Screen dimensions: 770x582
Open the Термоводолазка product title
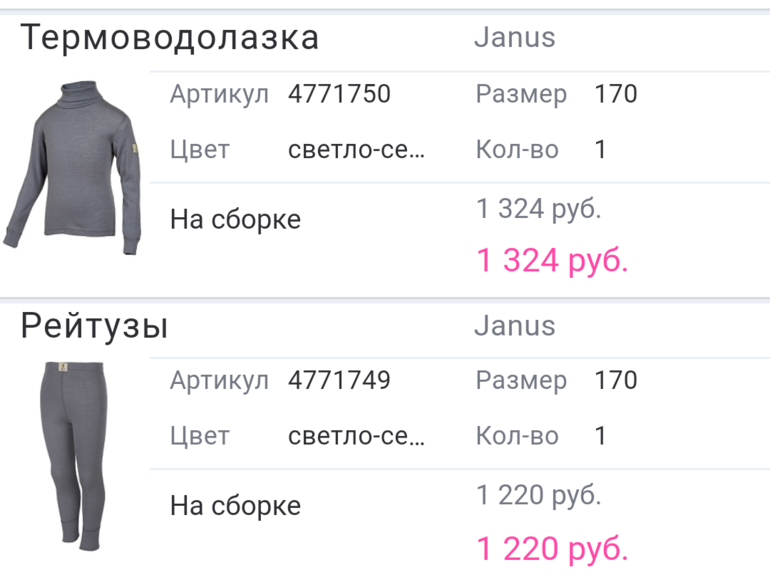pos(170,38)
